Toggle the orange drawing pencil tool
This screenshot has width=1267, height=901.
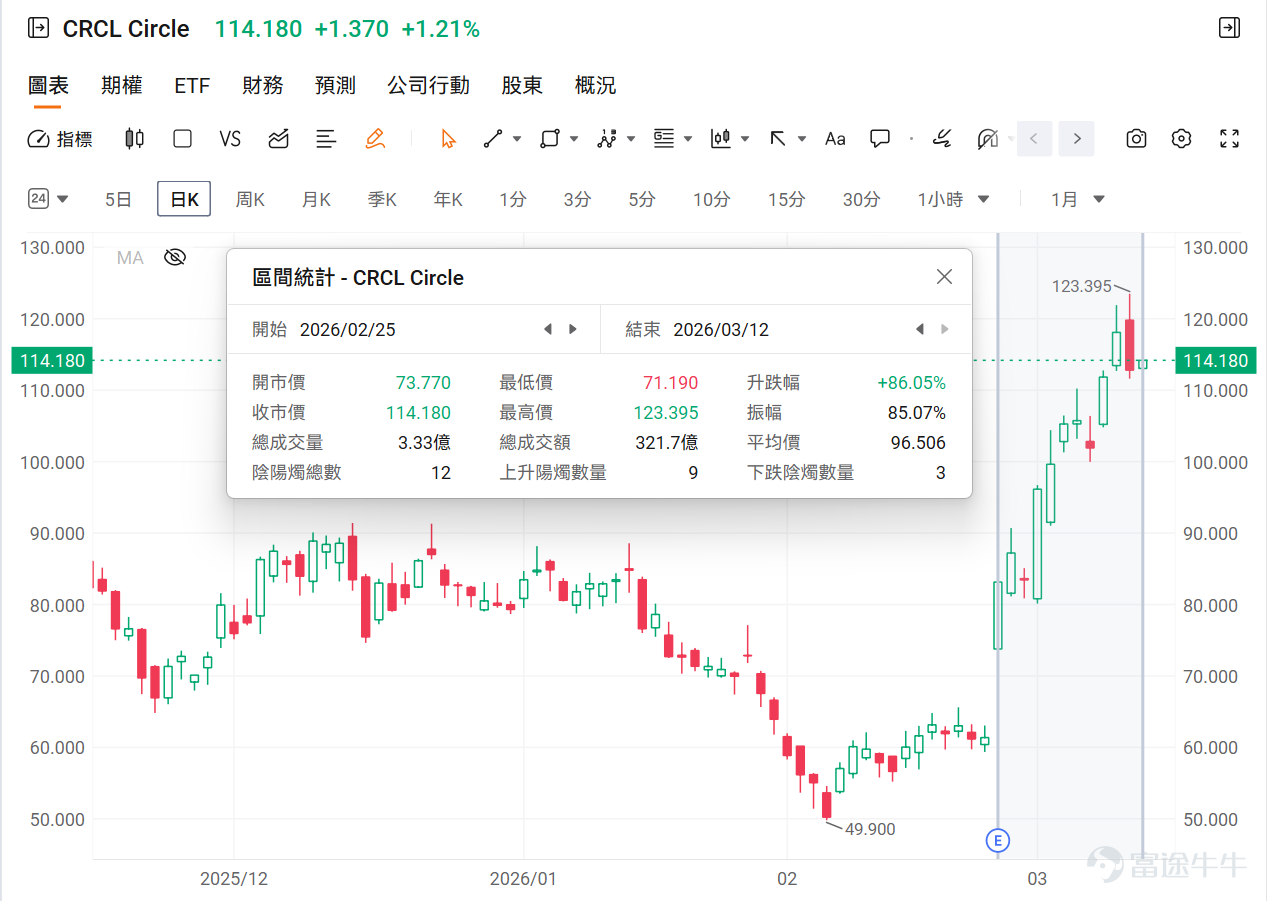[375, 139]
